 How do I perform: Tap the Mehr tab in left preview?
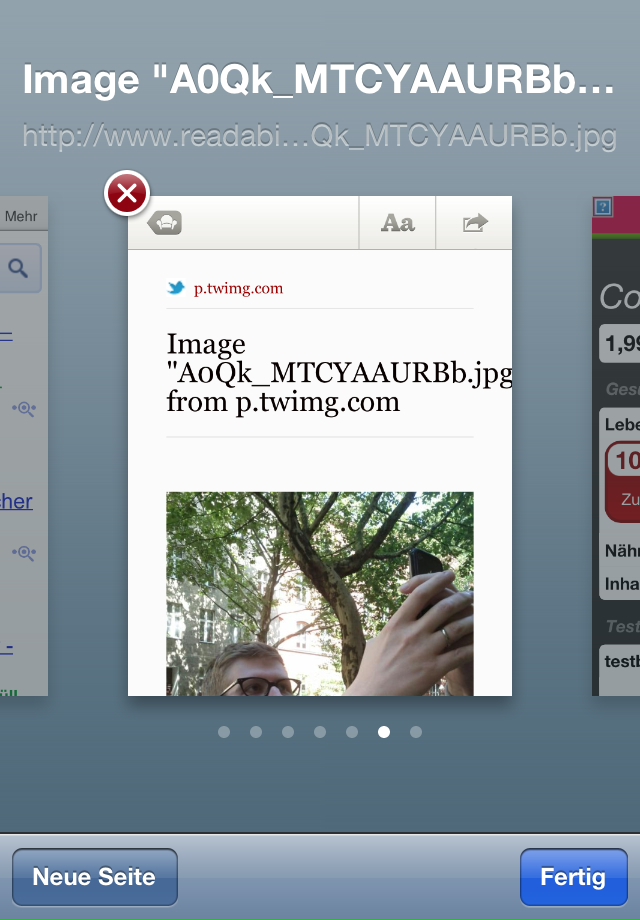click(x=21, y=215)
